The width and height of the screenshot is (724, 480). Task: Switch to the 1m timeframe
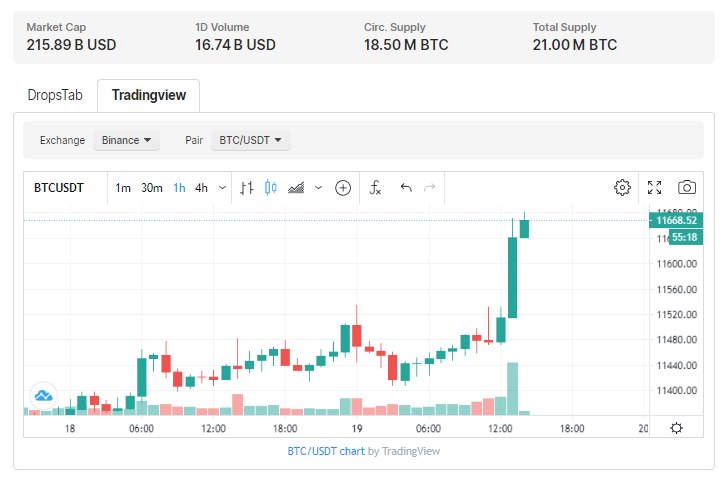[123, 187]
